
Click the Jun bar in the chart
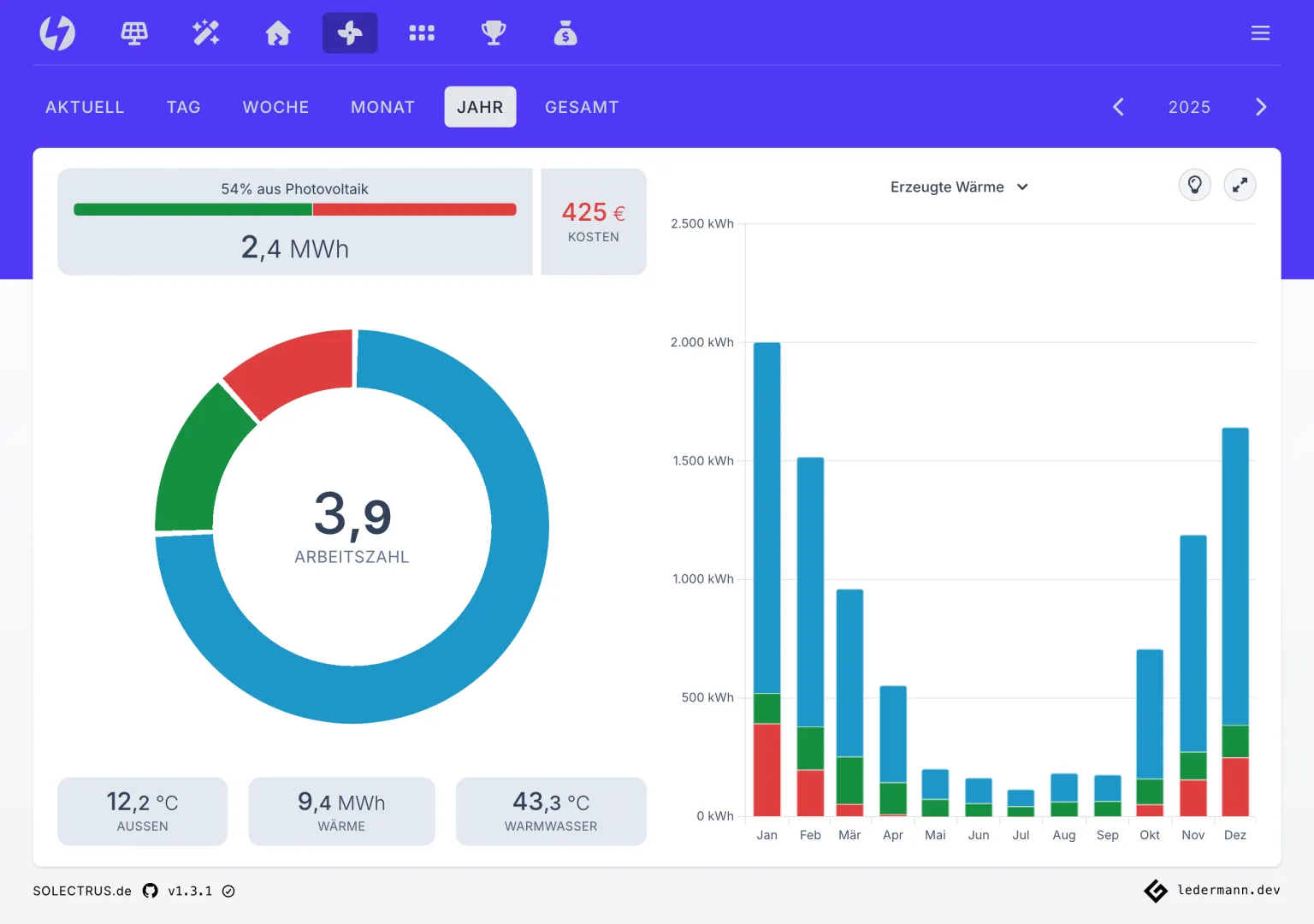tap(979, 797)
